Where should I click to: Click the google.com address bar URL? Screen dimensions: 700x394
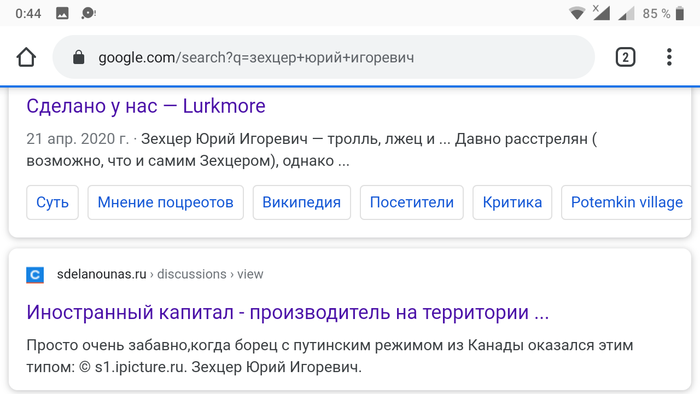(x=256, y=58)
